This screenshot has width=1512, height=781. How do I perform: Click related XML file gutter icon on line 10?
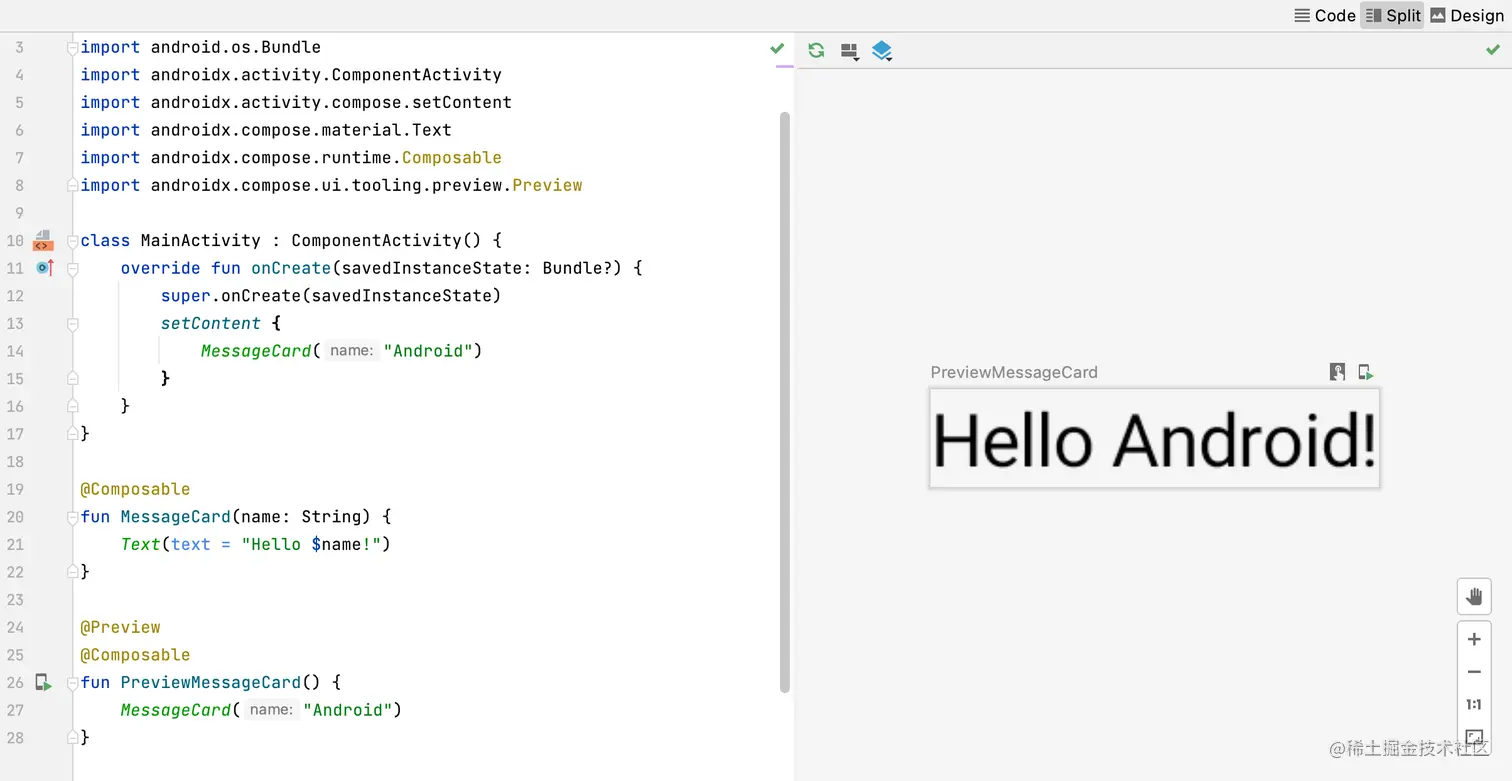coord(42,241)
